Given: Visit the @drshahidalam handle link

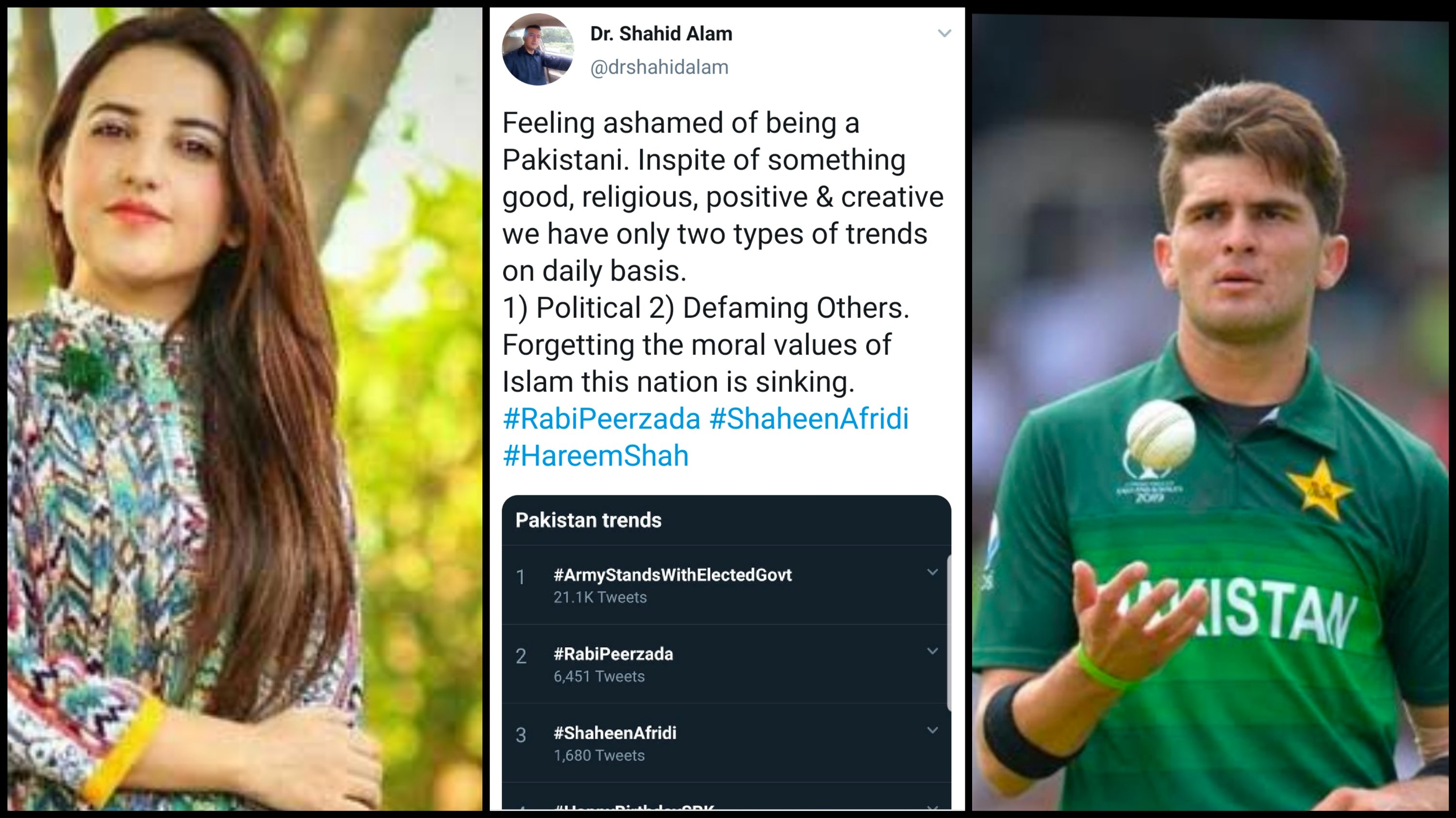Looking at the screenshot, I should pyautogui.click(x=659, y=67).
